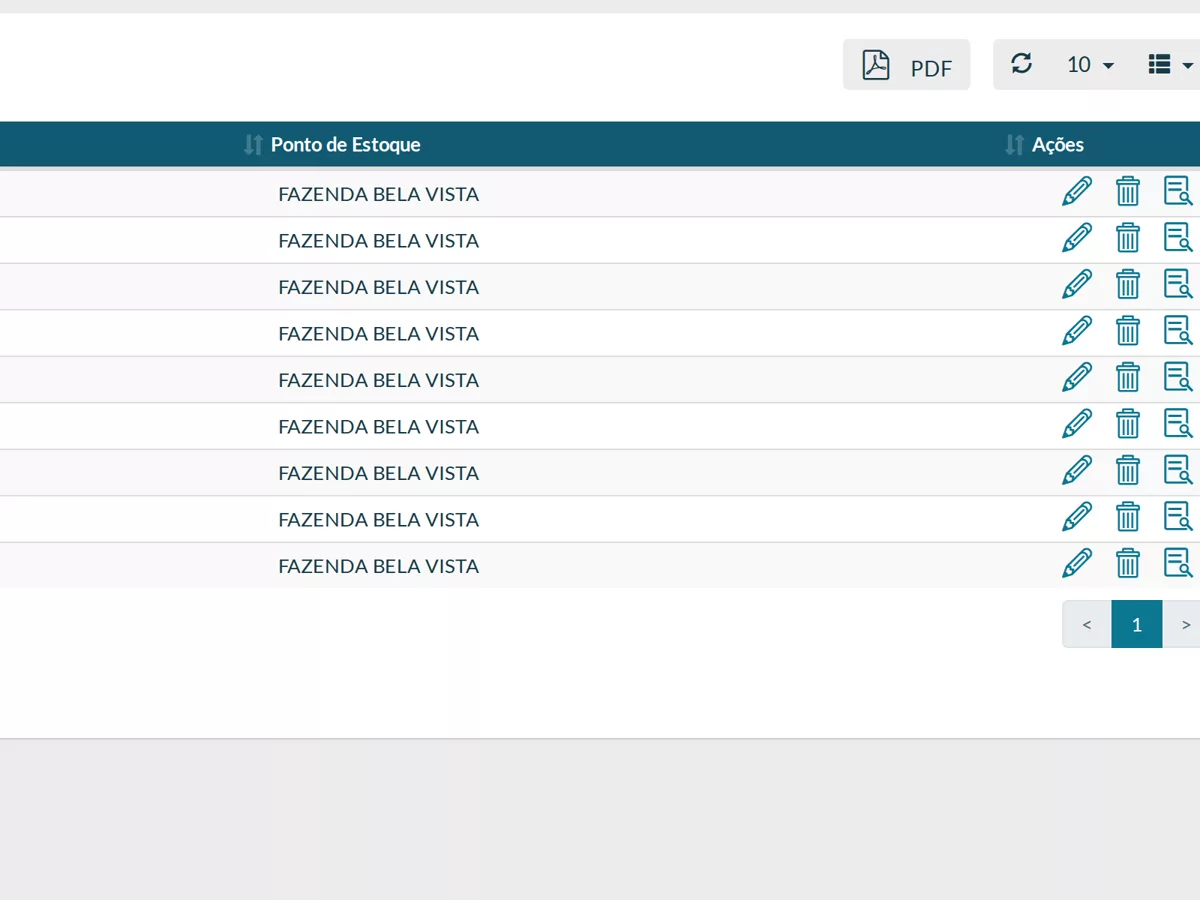
Task: Click the pencil icon in the second row
Action: click(1077, 238)
